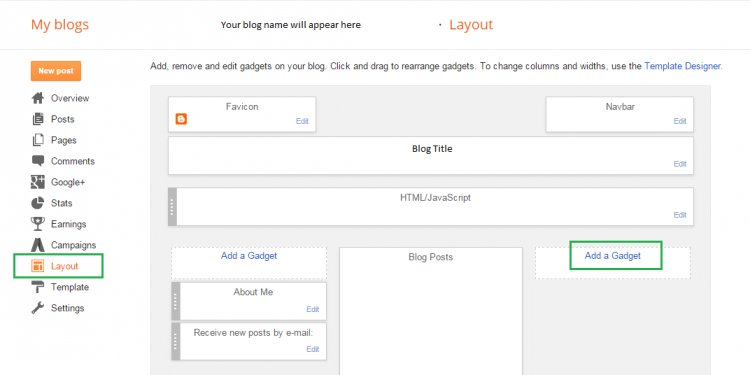Open the Overview section
Screen dimensions: 750x375
(70, 98)
